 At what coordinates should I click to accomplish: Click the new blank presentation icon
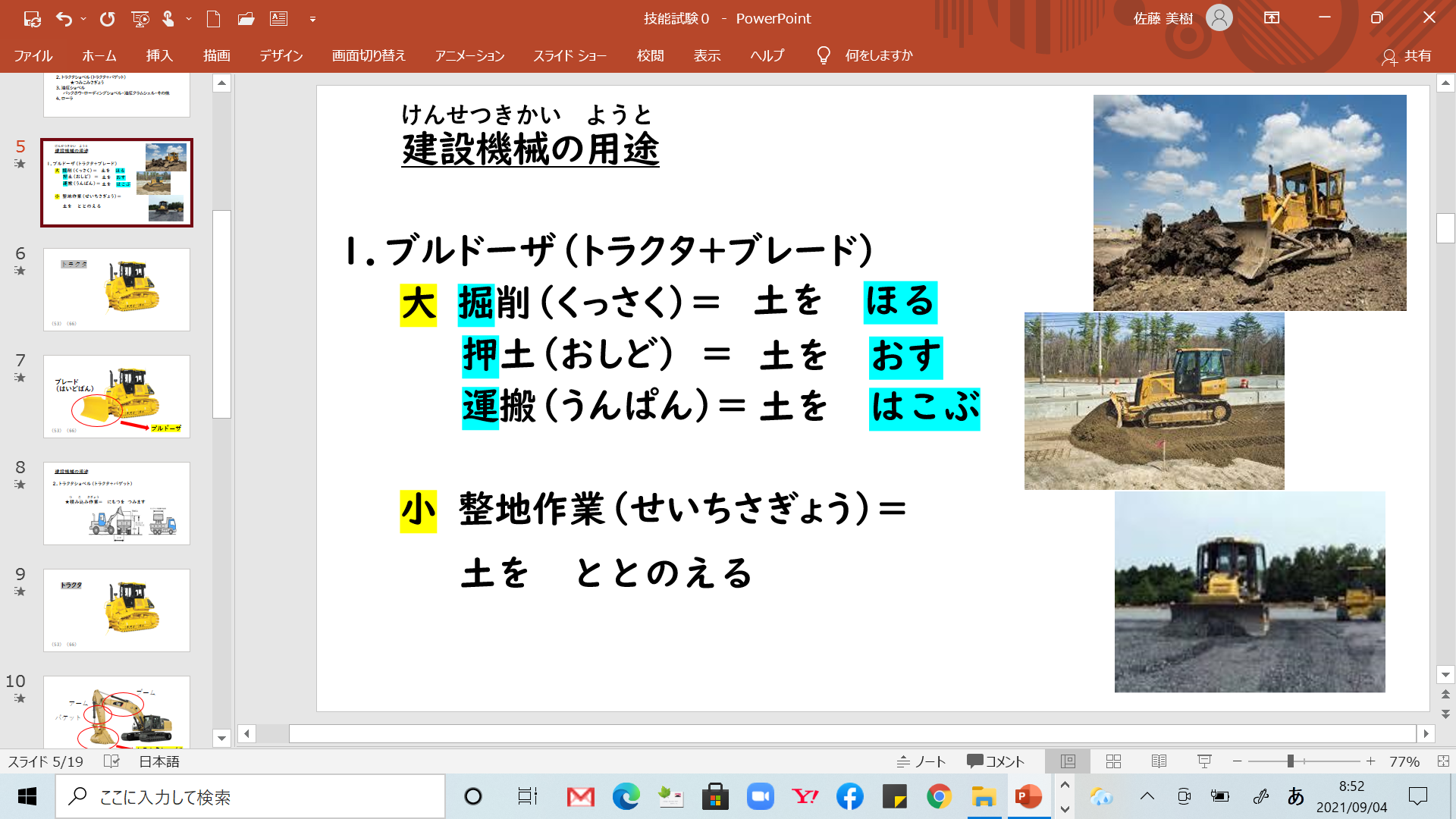(214, 19)
